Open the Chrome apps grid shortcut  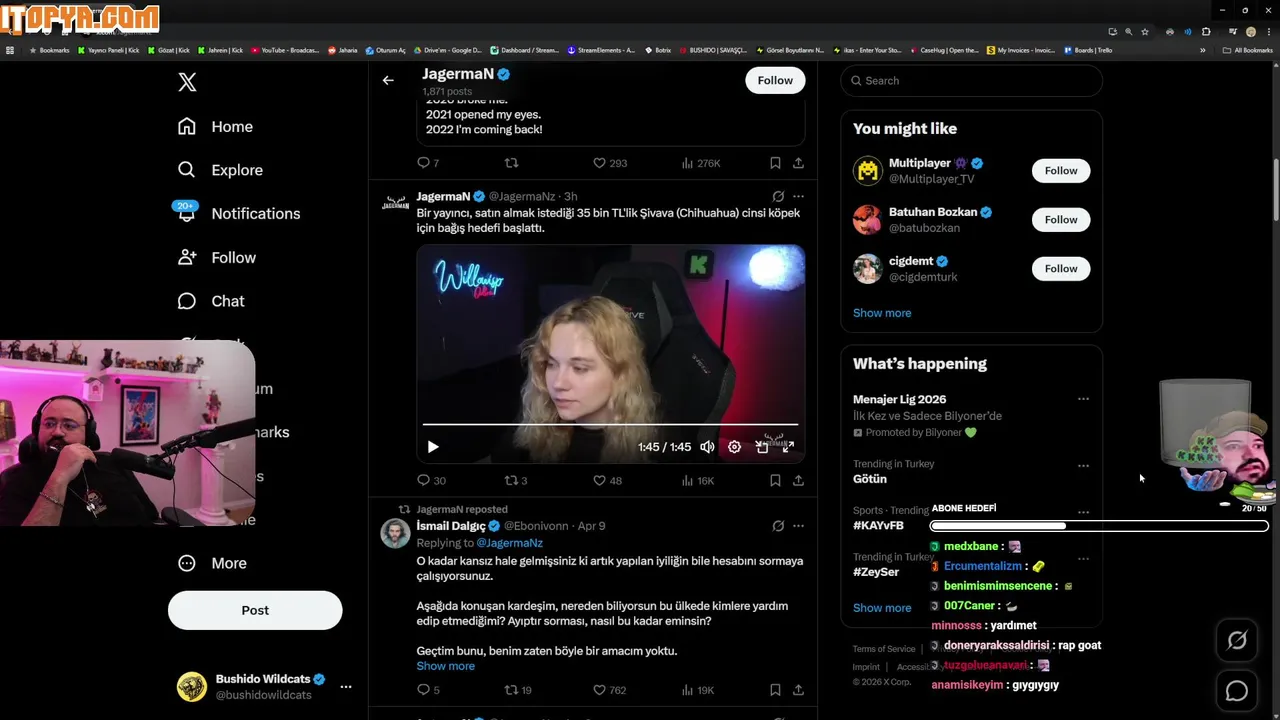click(x=11, y=50)
